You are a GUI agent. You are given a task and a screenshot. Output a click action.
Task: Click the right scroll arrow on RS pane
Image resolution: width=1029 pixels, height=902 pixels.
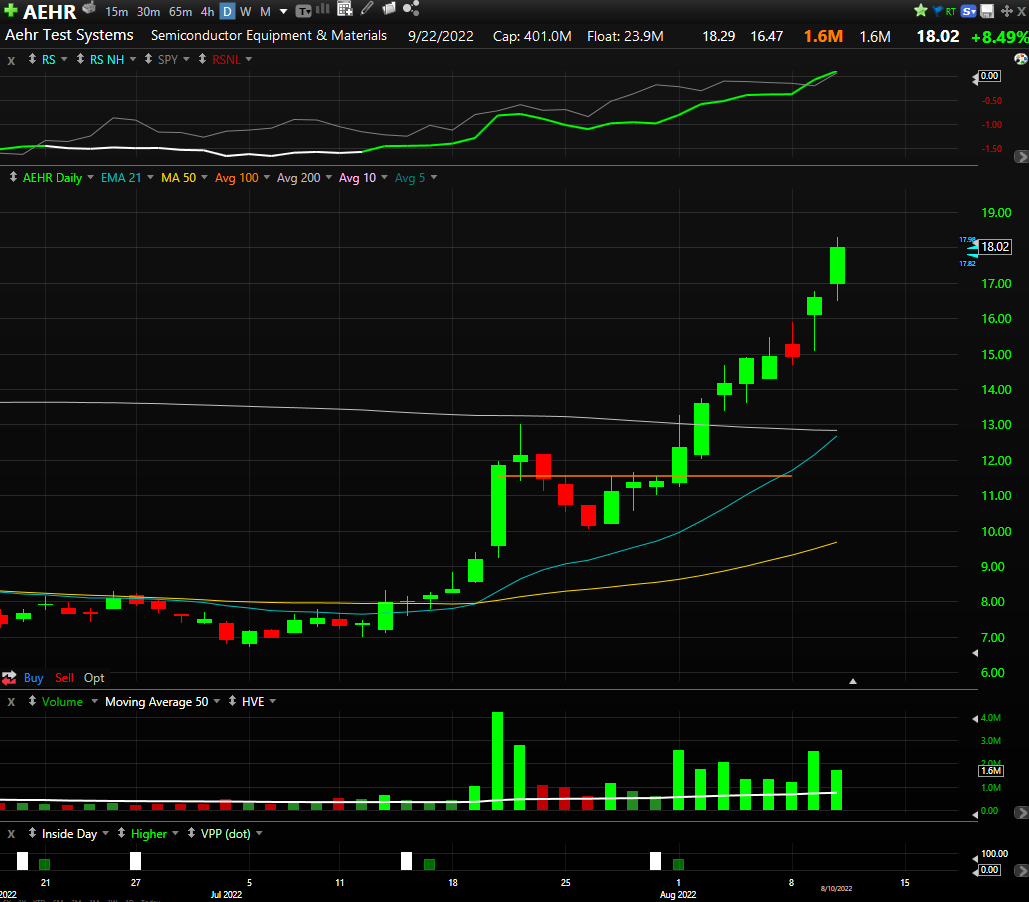tap(1021, 157)
